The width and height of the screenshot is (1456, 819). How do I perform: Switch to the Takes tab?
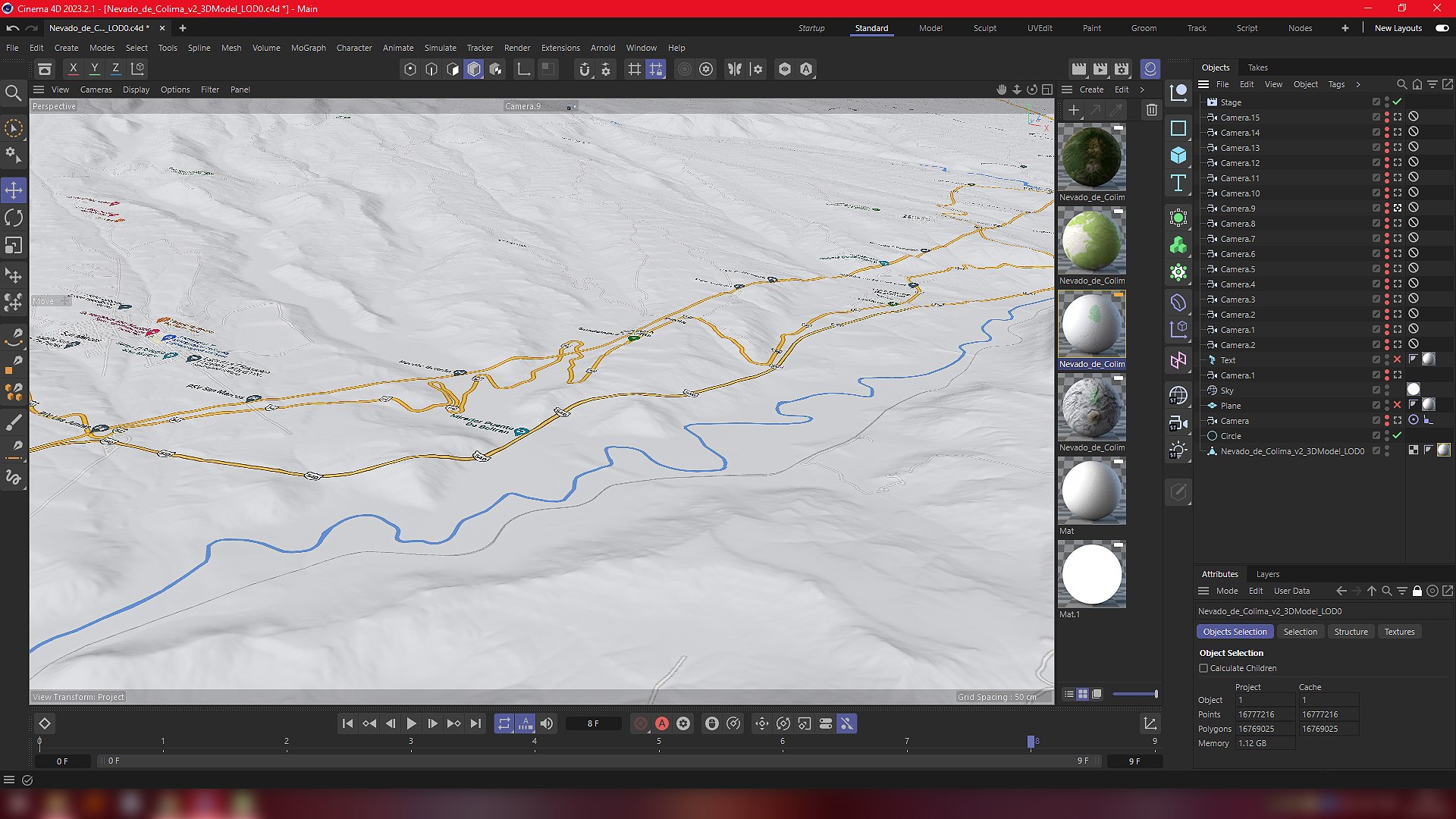pos(1257,67)
